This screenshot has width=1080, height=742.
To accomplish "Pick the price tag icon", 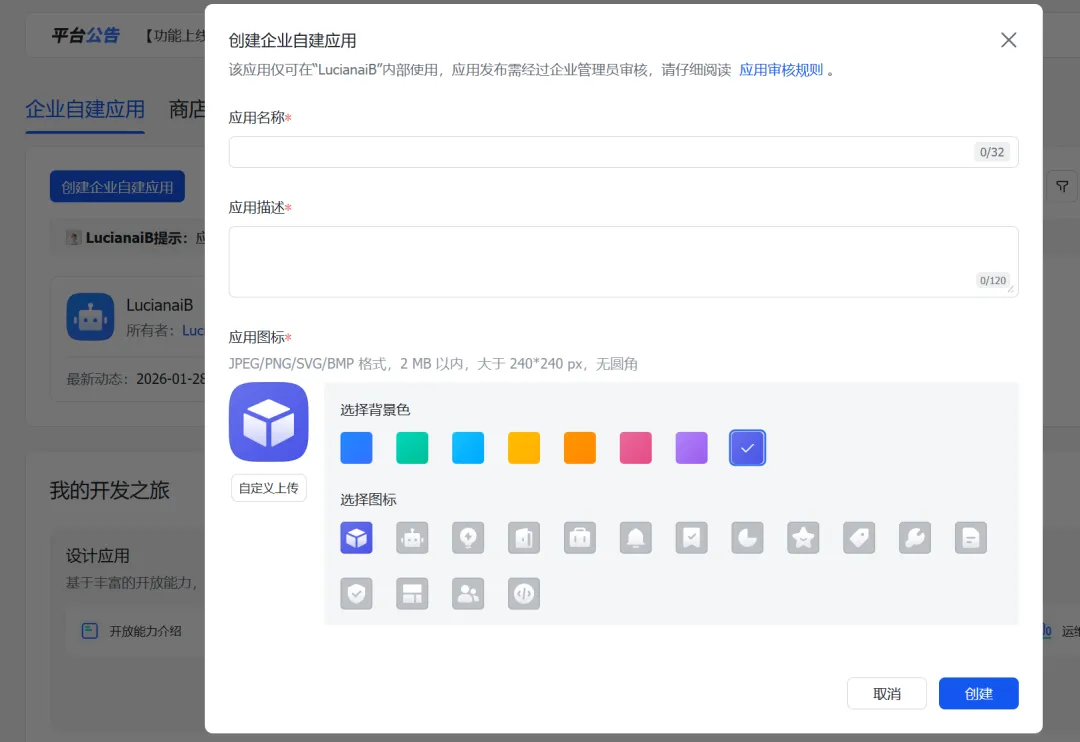I will (859, 537).
